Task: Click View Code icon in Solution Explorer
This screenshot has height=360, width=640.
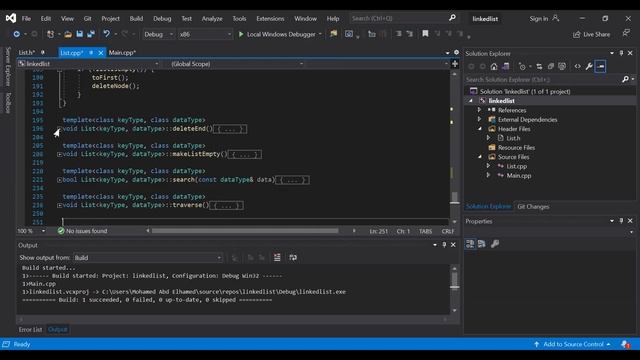Action: pos(577,66)
